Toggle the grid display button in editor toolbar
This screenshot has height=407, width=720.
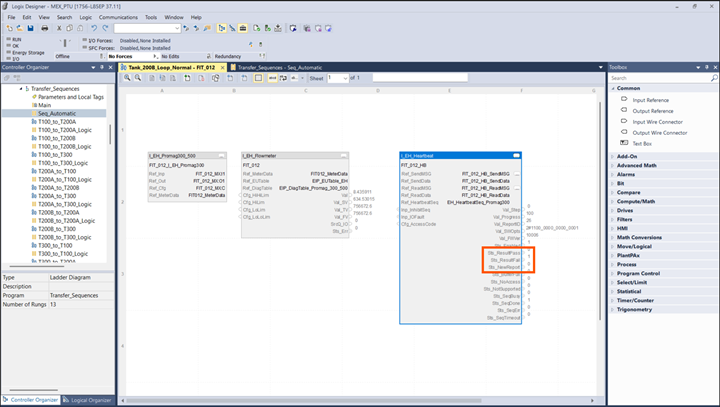(259, 78)
